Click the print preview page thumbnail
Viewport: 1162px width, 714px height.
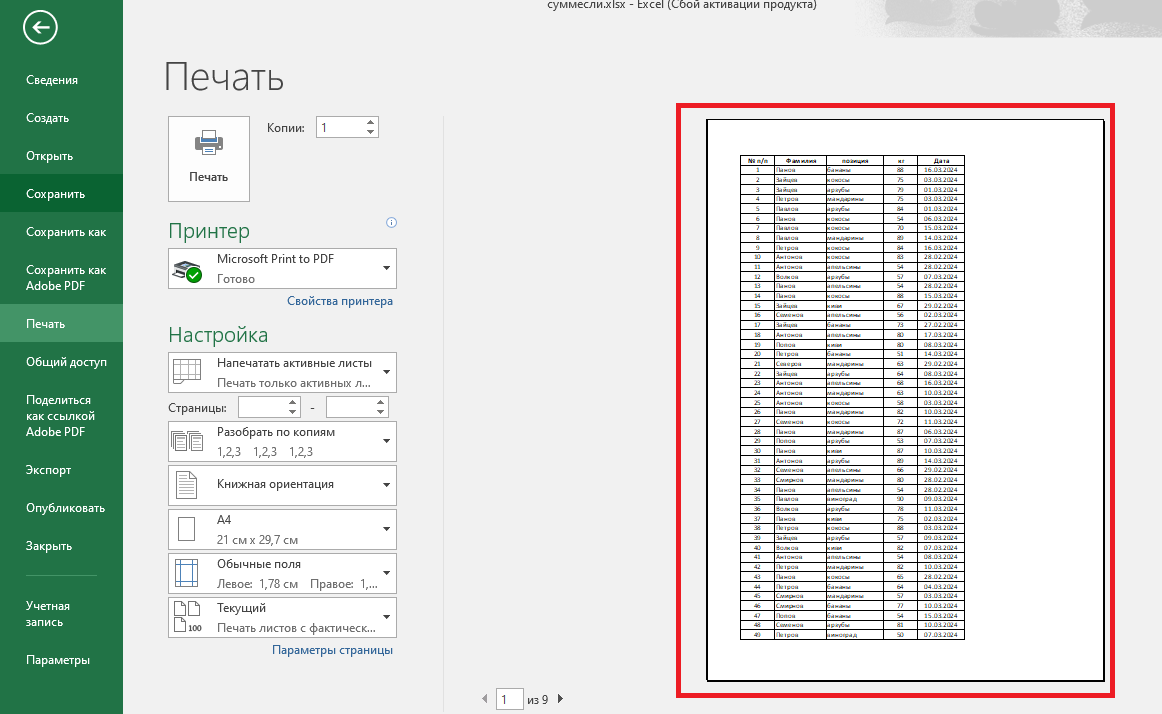[x=905, y=400]
